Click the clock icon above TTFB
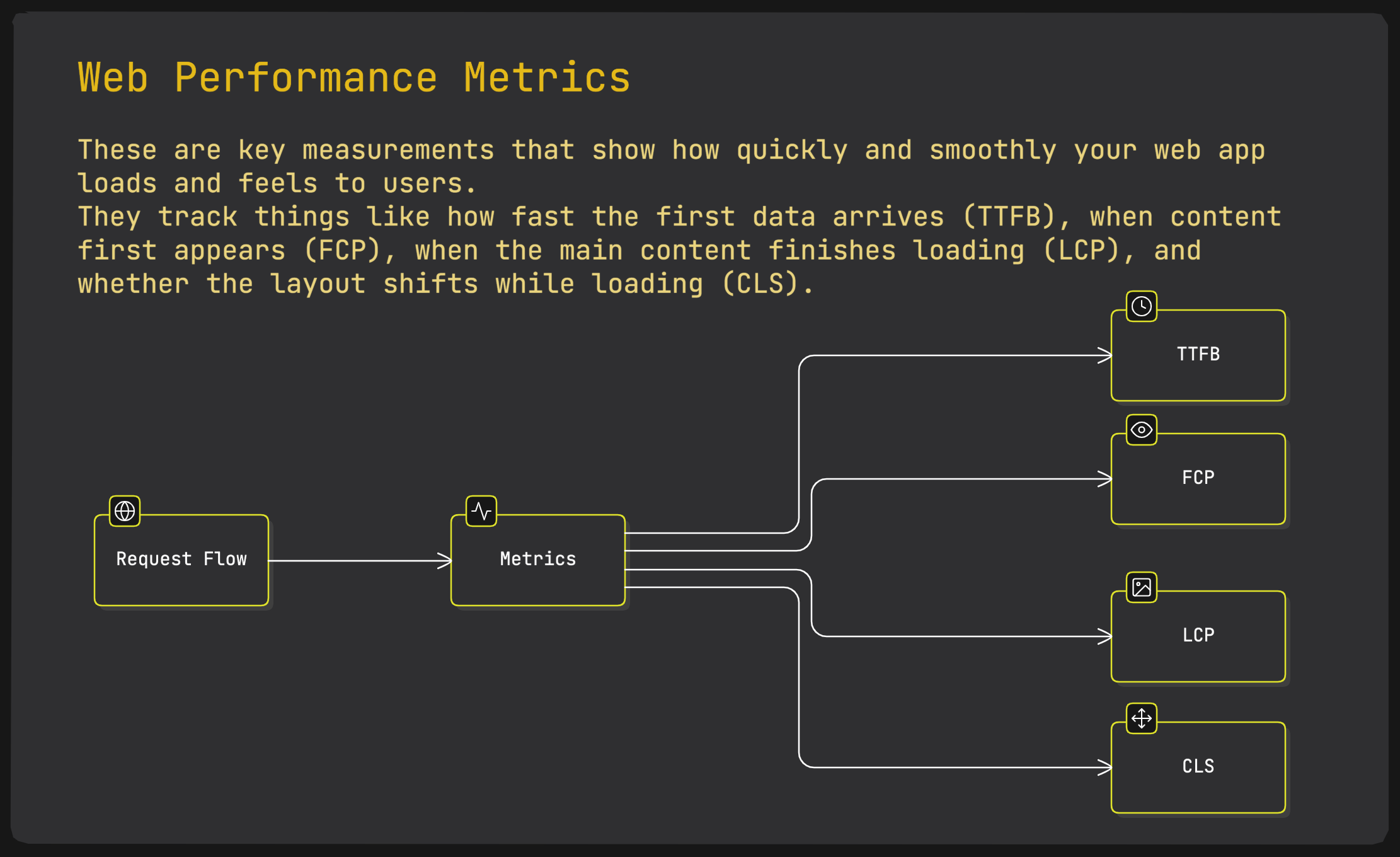The height and width of the screenshot is (857, 1400). pos(1141,306)
